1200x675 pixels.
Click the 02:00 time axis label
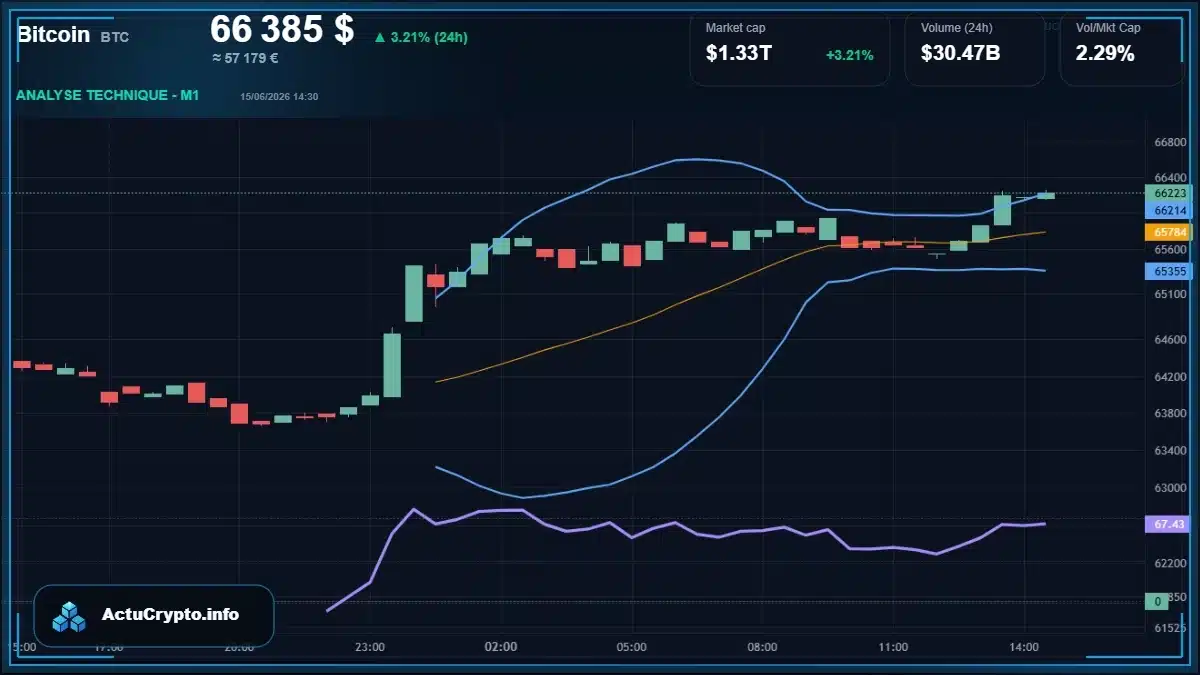pos(501,647)
